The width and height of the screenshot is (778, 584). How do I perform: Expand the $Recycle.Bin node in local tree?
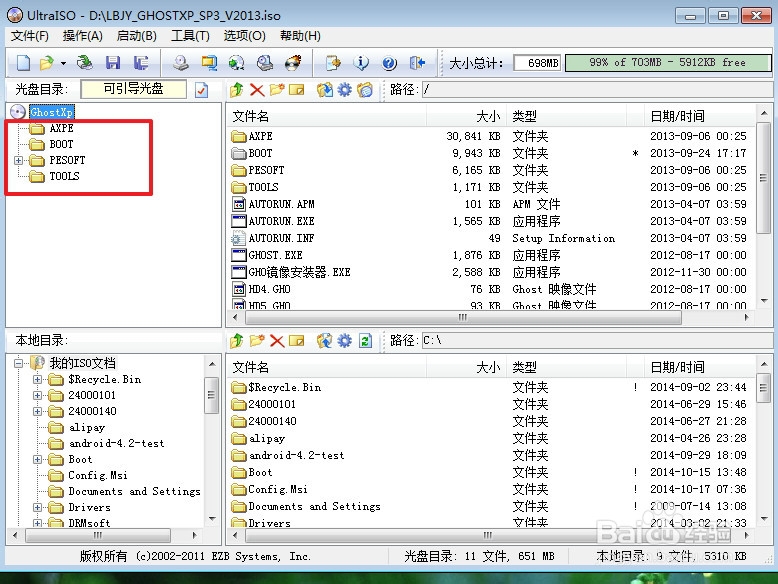tap(37, 379)
